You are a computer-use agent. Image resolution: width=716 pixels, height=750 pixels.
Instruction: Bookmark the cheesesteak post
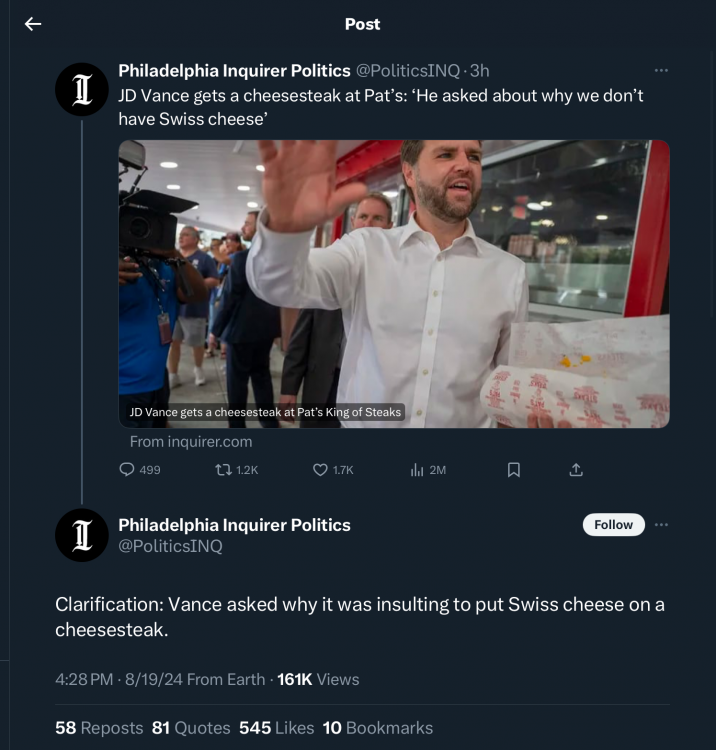click(x=514, y=469)
